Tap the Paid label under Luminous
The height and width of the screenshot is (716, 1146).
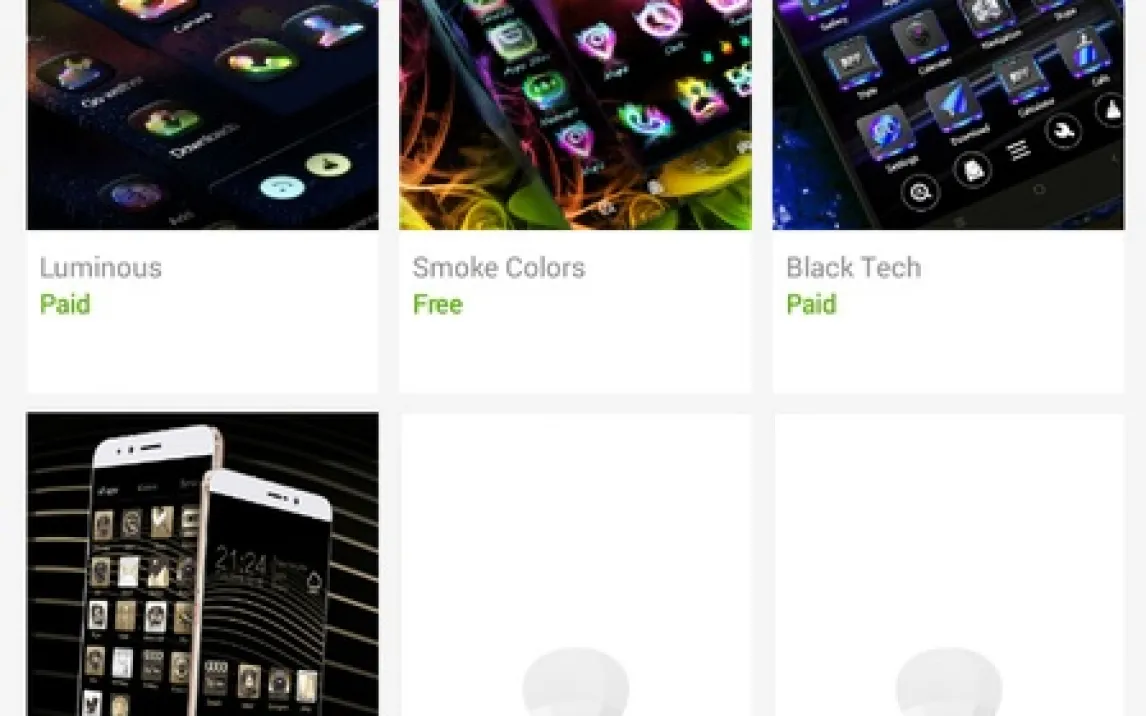[x=65, y=304]
